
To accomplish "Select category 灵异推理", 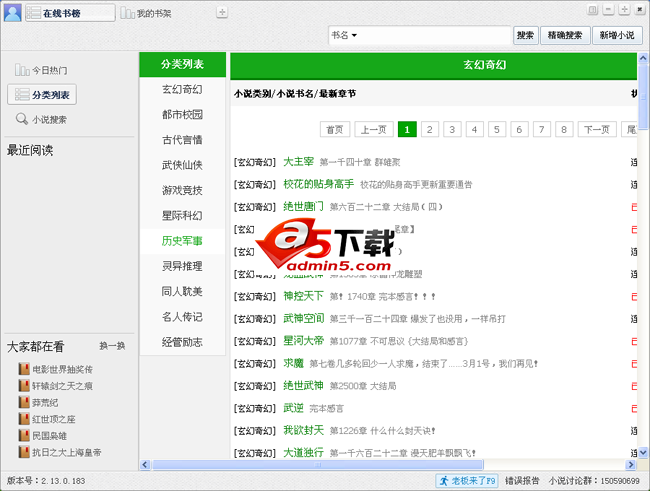I will point(182,266).
